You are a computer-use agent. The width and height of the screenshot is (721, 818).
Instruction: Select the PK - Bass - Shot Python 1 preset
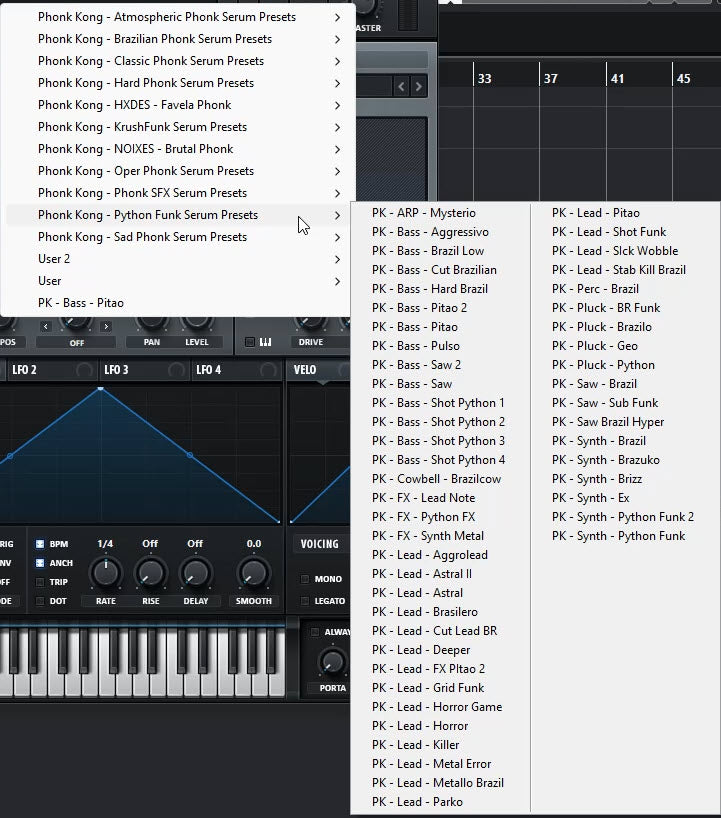click(x=438, y=403)
